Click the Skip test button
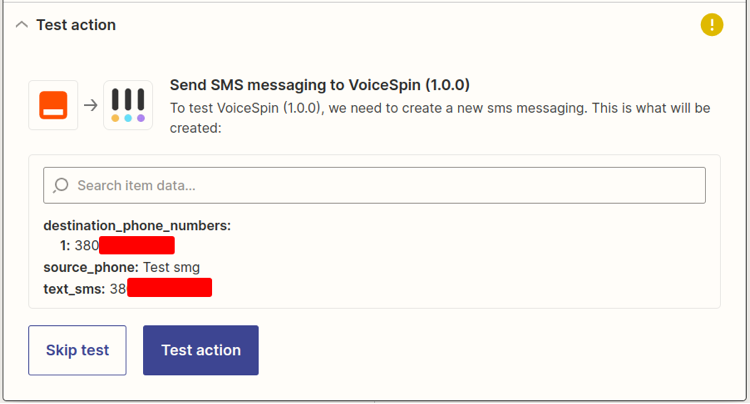 pyautogui.click(x=77, y=350)
